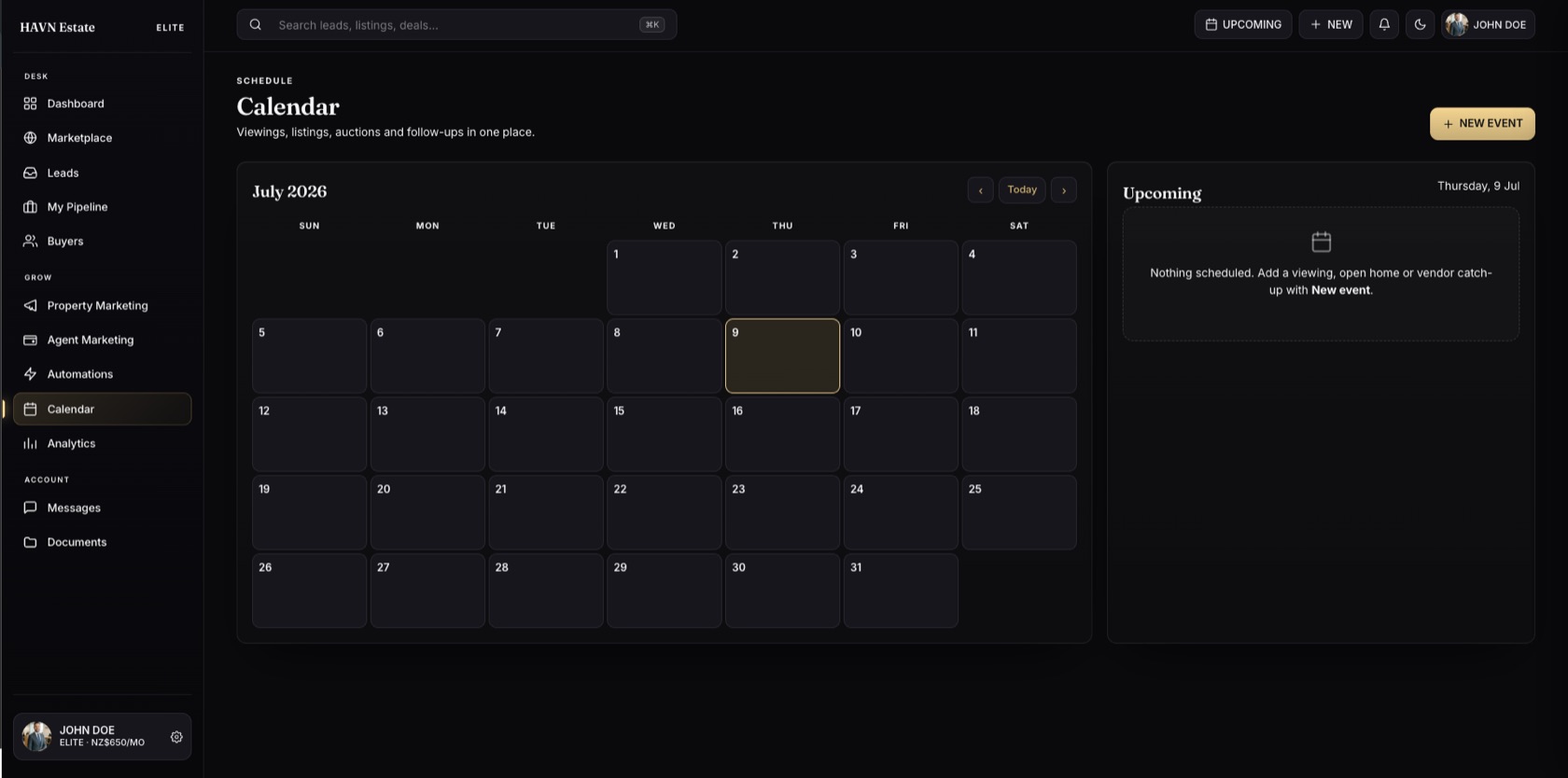Click the Nothing scheduled message

coord(1321,282)
